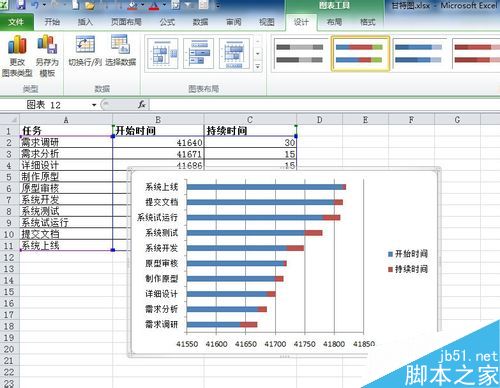Open the Data (数据) tab
The height and width of the screenshot is (388, 500).
201,22
